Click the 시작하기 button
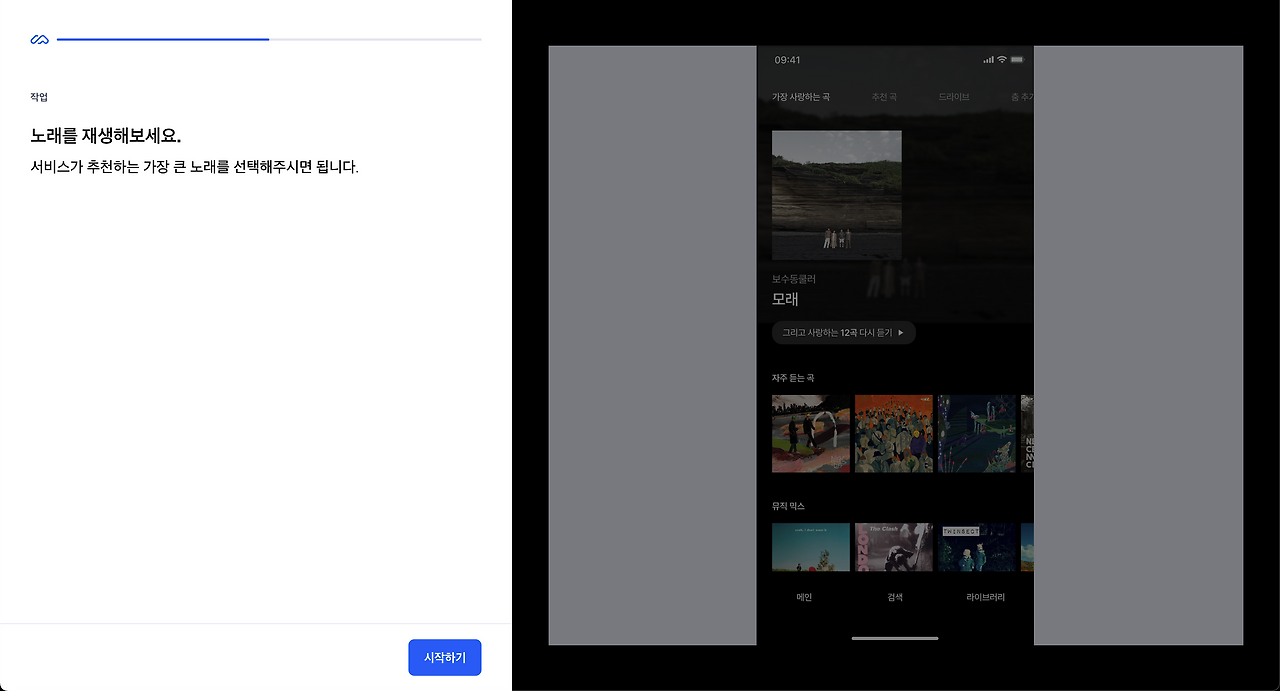The image size is (1280, 691). [445, 657]
